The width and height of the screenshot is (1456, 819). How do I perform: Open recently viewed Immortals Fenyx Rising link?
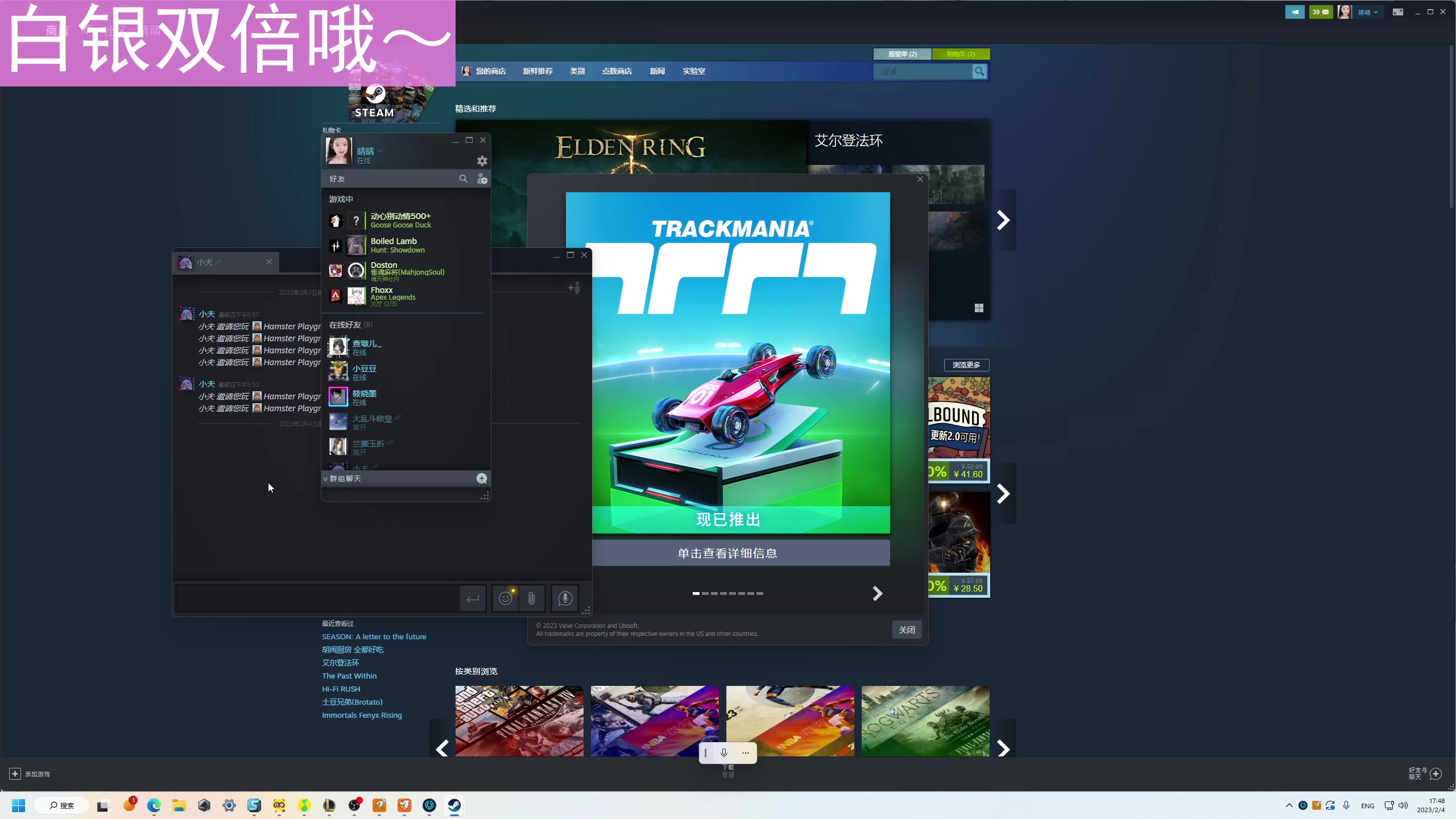coord(362,715)
